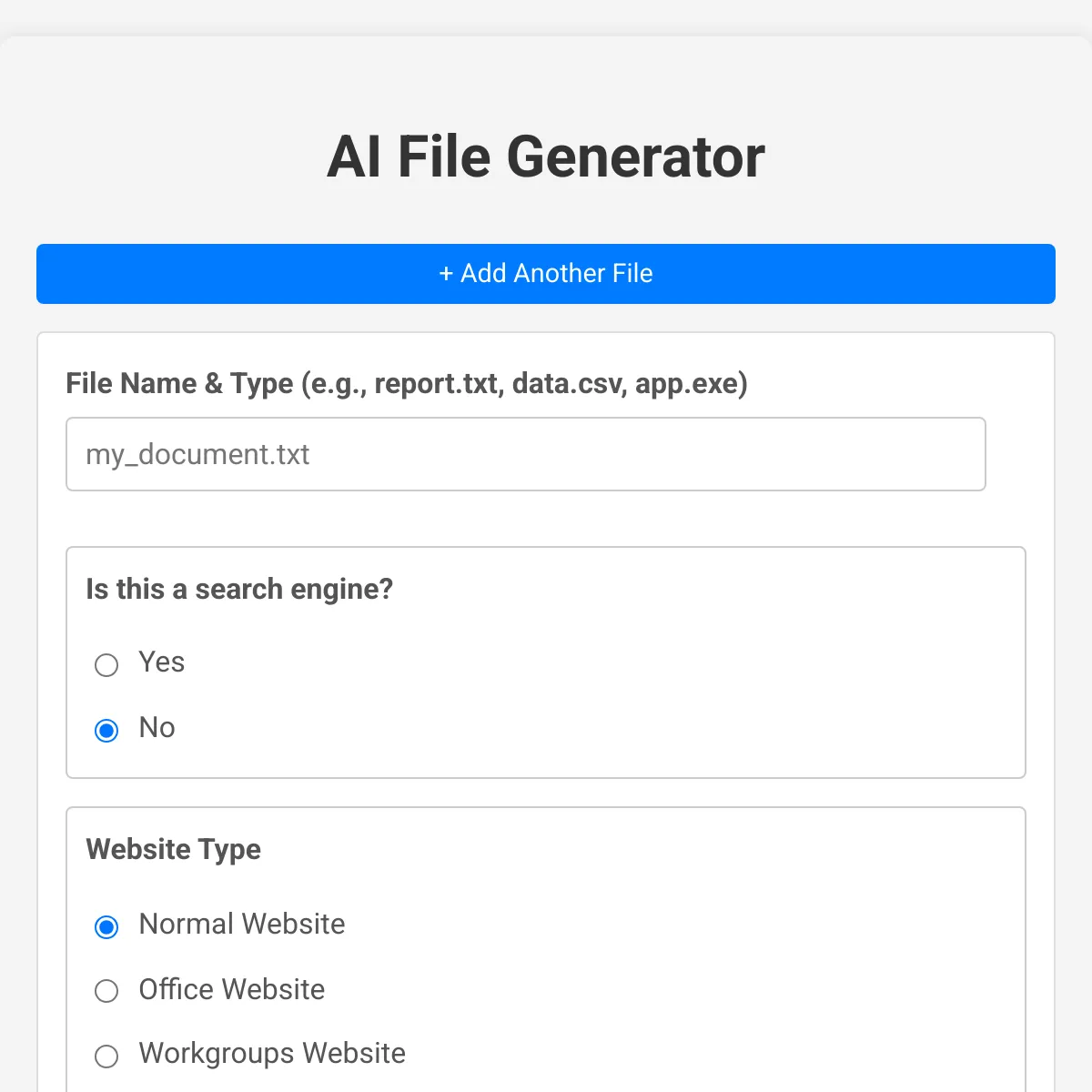Click the 'Website Type' section heading
1092x1092 pixels.
pos(174,850)
